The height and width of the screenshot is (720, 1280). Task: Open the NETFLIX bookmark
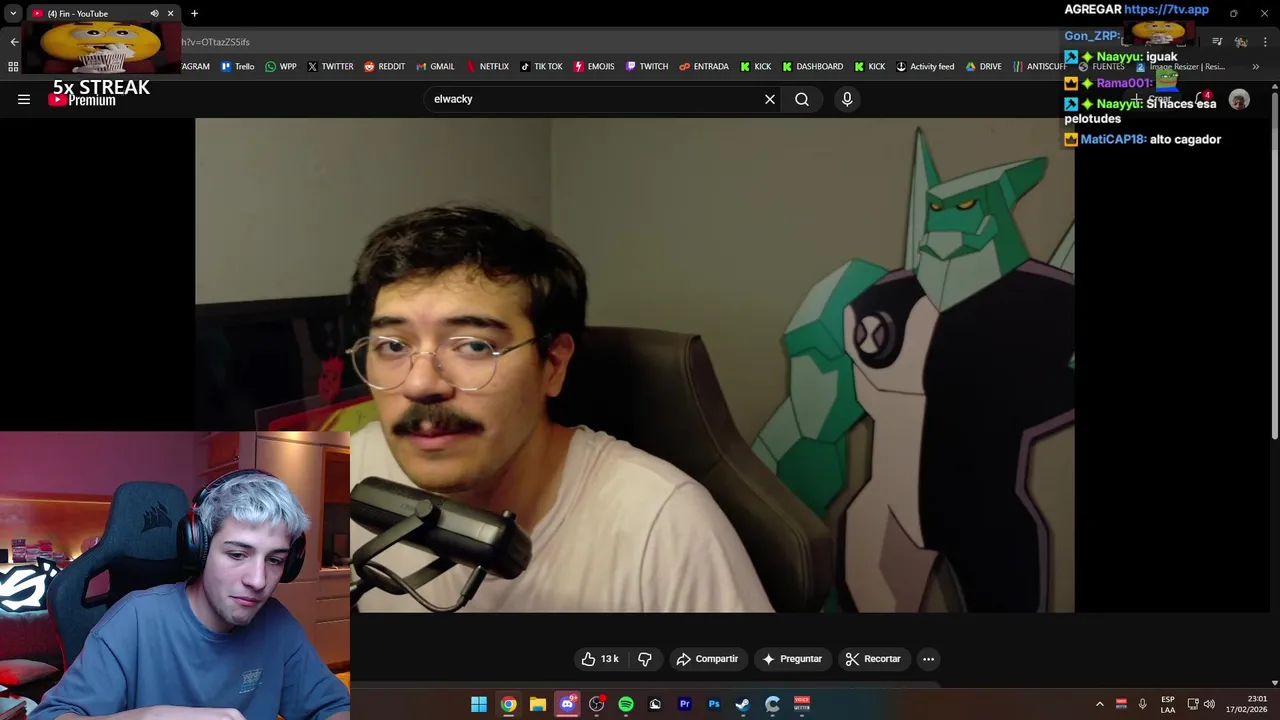(487, 67)
